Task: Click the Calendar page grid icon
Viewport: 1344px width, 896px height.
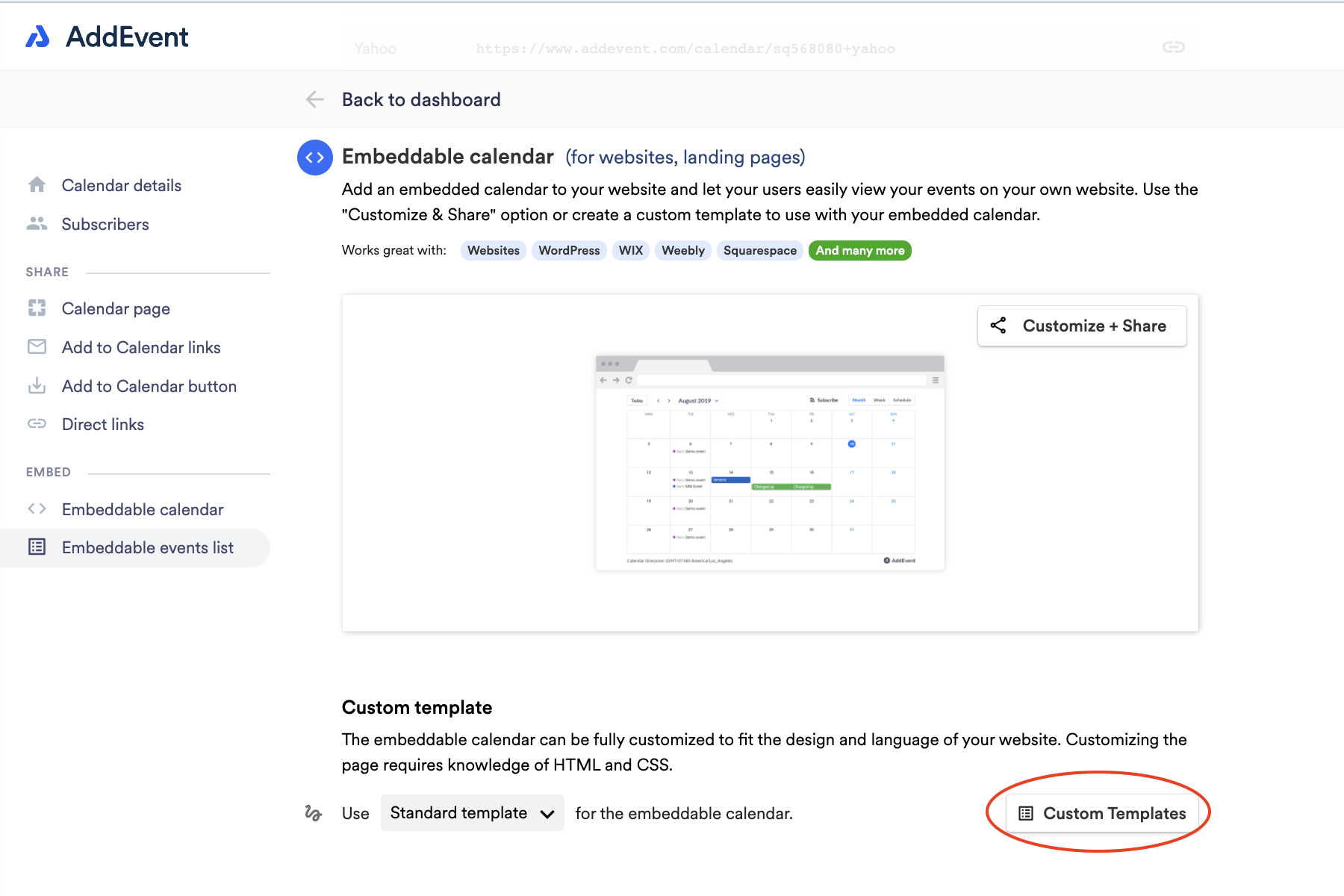Action: [x=37, y=308]
